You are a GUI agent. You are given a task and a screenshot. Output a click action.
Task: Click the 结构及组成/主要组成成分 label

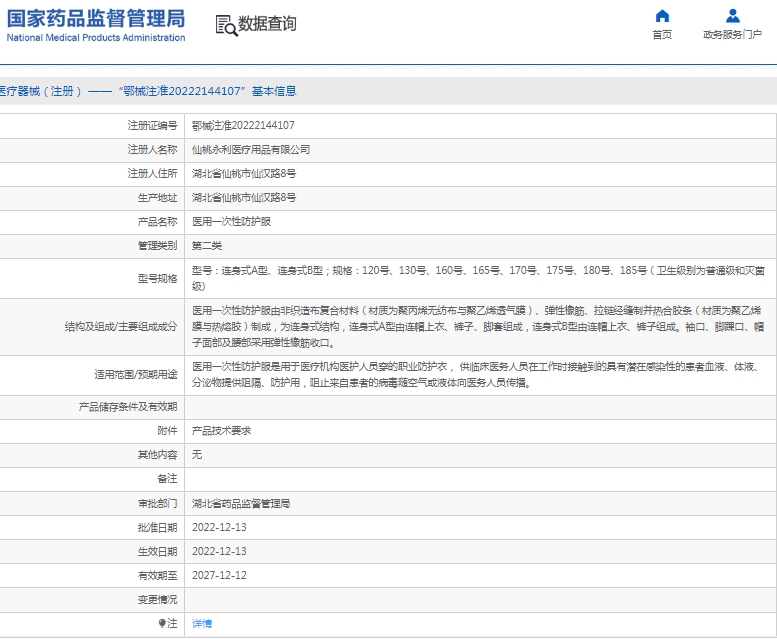click(120, 327)
